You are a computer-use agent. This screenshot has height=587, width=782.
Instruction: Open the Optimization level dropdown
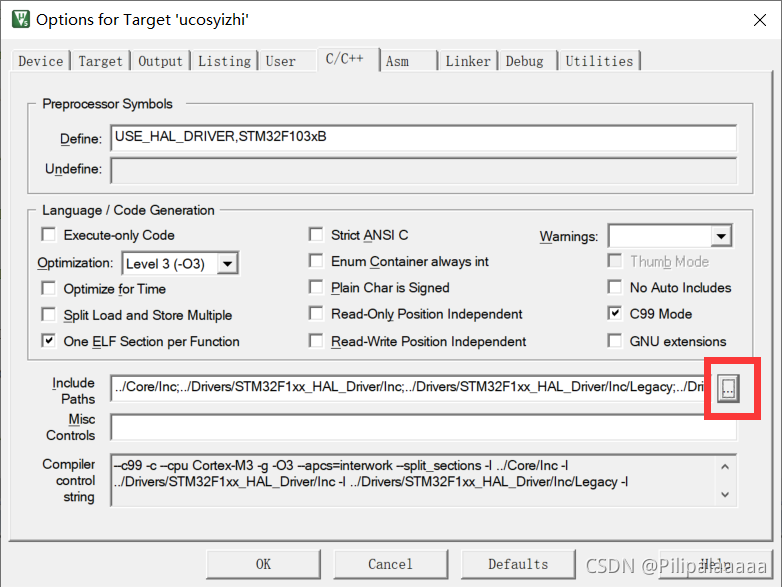pos(227,263)
